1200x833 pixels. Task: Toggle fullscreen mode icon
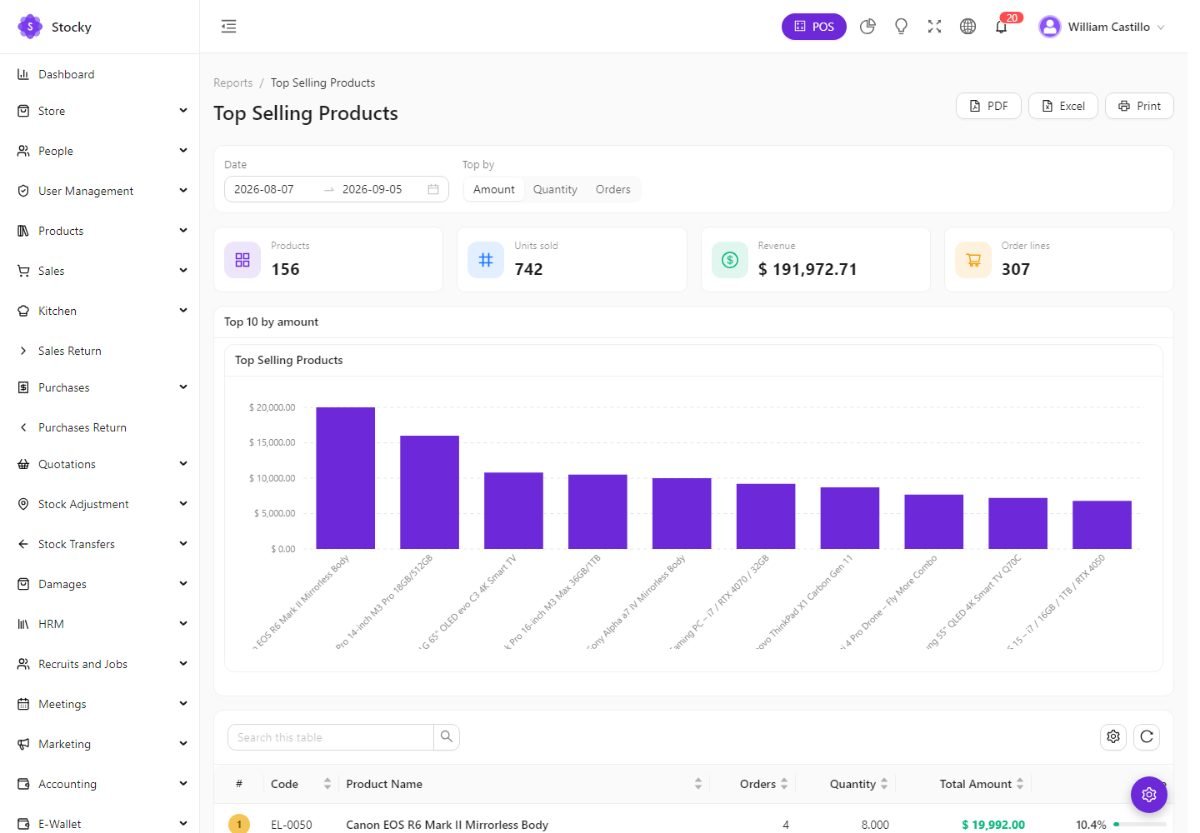tap(934, 27)
